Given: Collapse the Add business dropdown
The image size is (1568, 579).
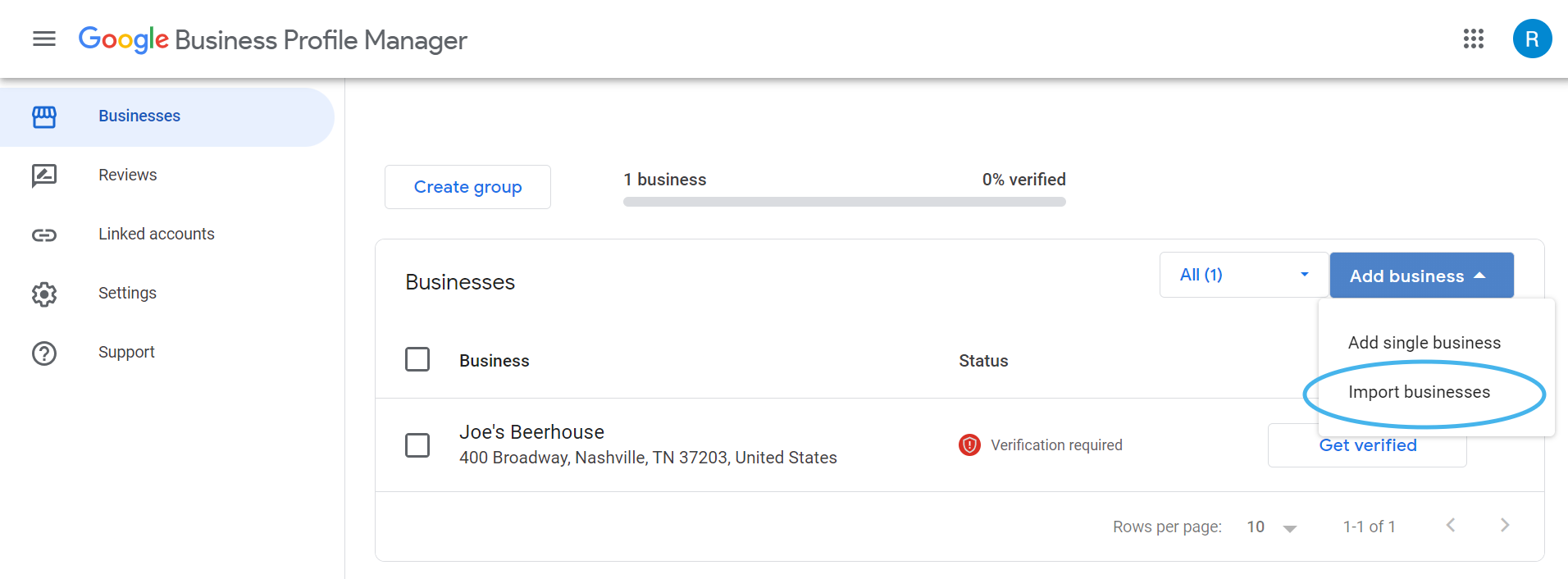Looking at the screenshot, I should (1421, 275).
